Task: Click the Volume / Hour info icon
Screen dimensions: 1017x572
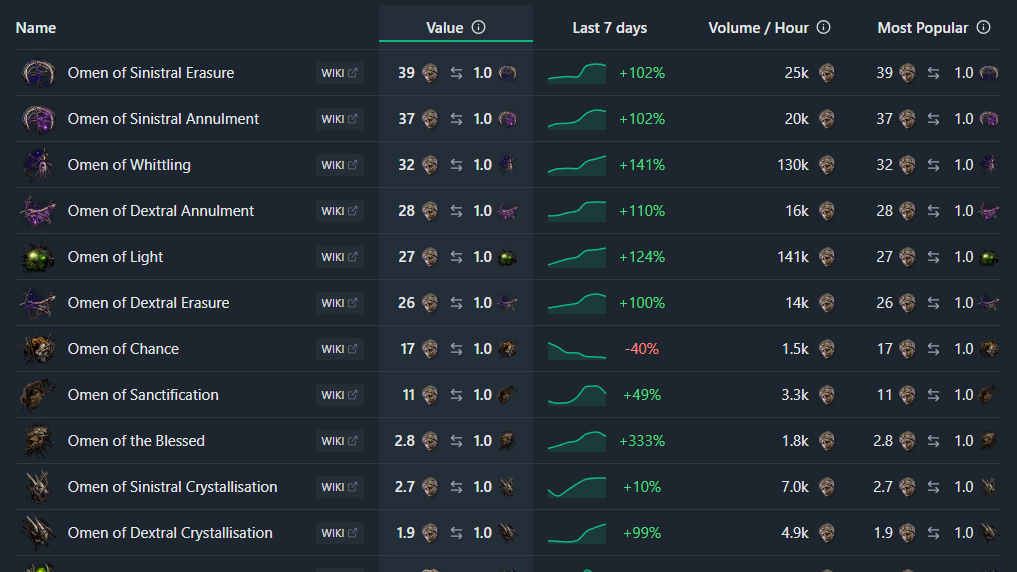Action: 824,27
